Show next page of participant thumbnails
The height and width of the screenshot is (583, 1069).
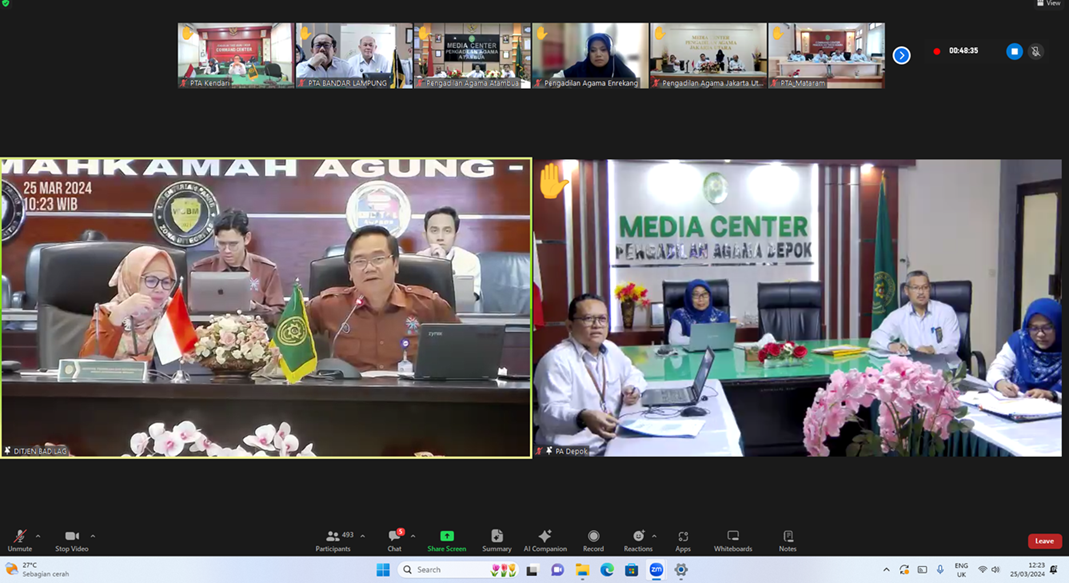pos(901,55)
